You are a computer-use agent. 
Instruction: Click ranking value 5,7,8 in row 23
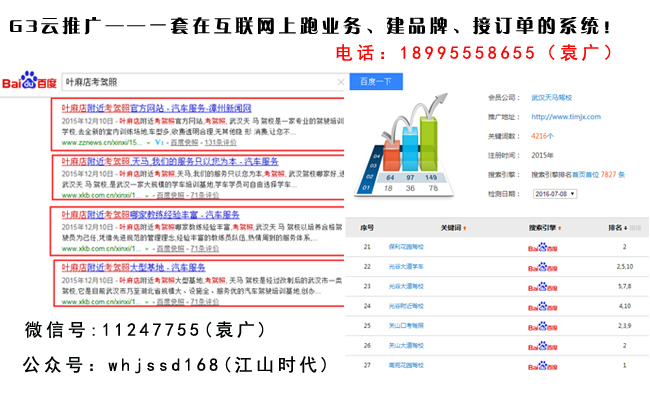coord(625,286)
